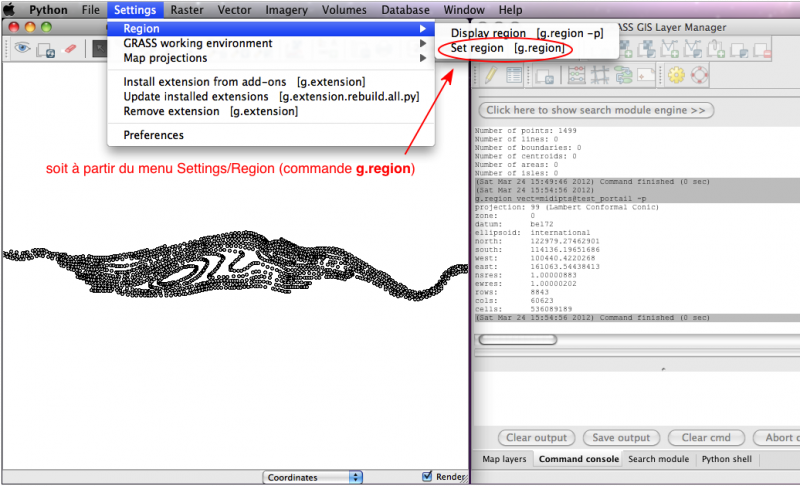Click the pencil edit vector icon
This screenshot has width=800, height=486.
coord(491,75)
